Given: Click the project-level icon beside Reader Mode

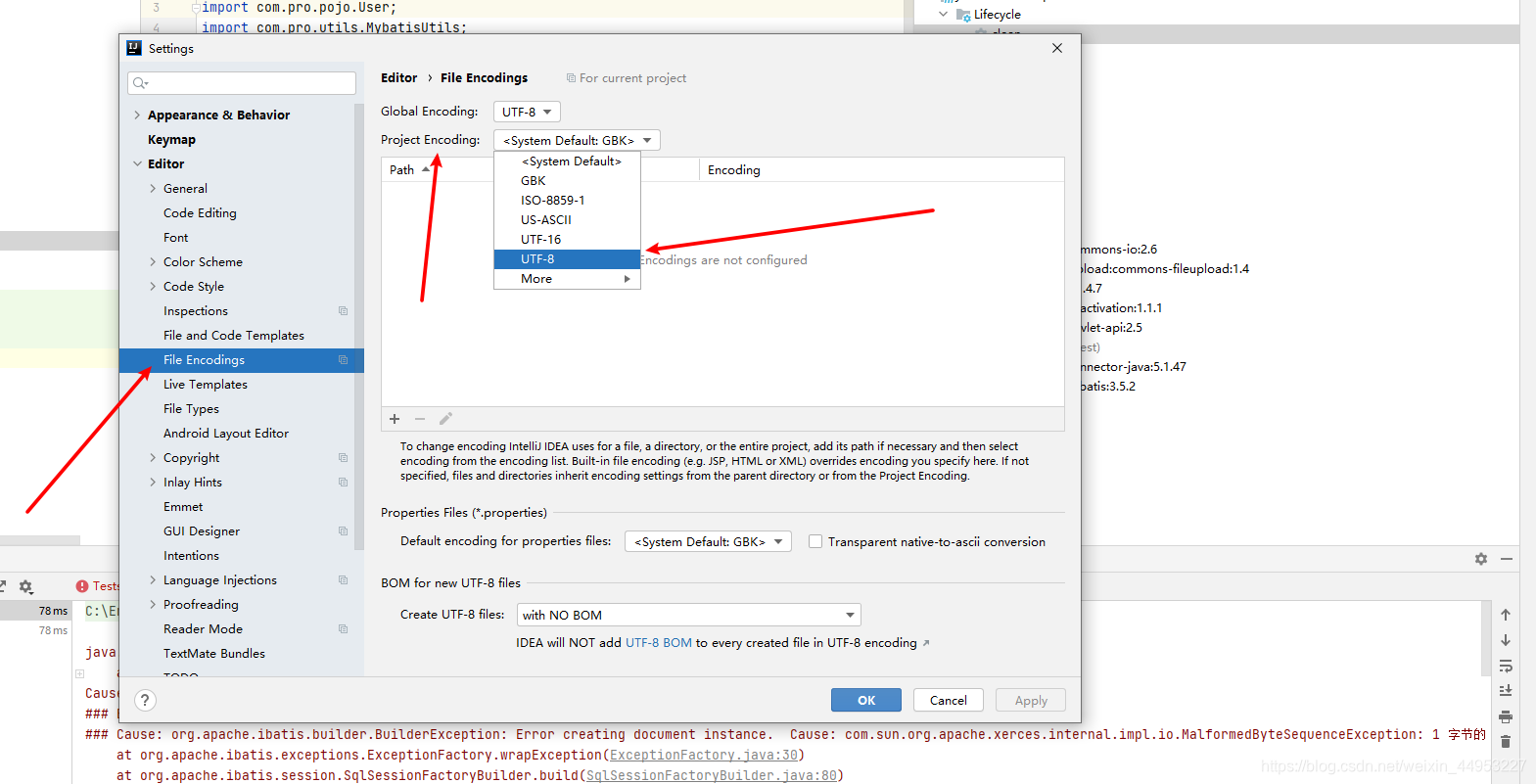Looking at the screenshot, I should pos(344,629).
